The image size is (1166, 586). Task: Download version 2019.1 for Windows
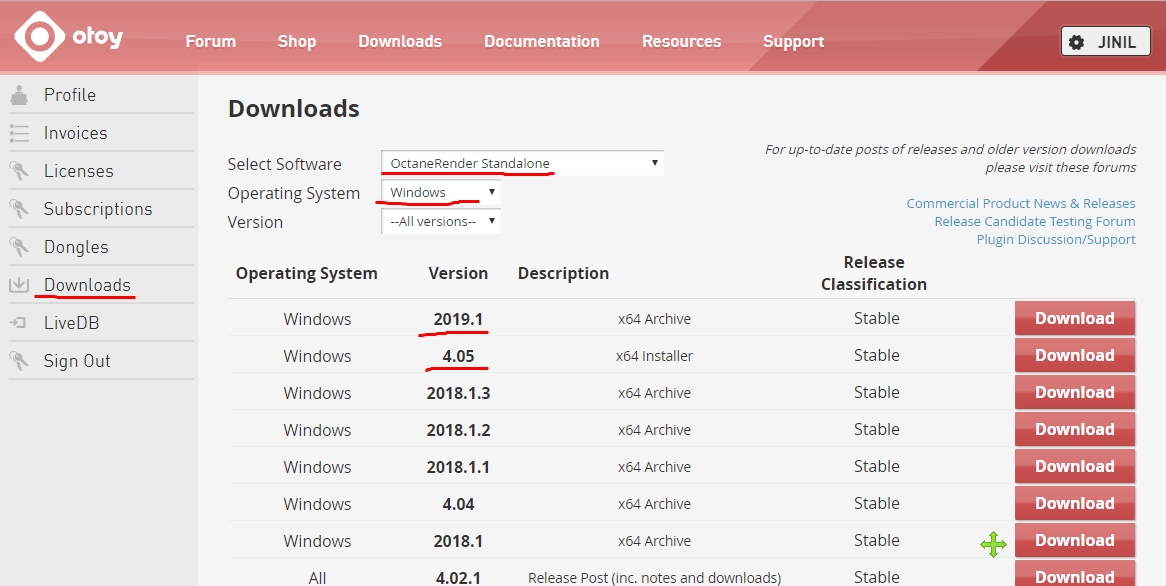pos(1075,318)
